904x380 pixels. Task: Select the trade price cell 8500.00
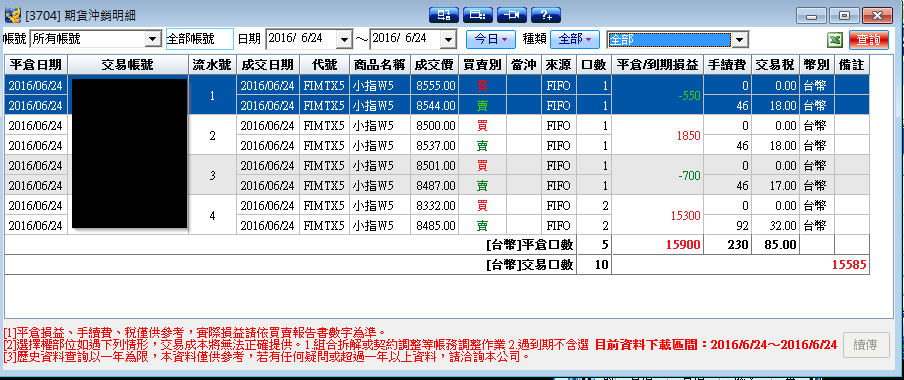434,125
